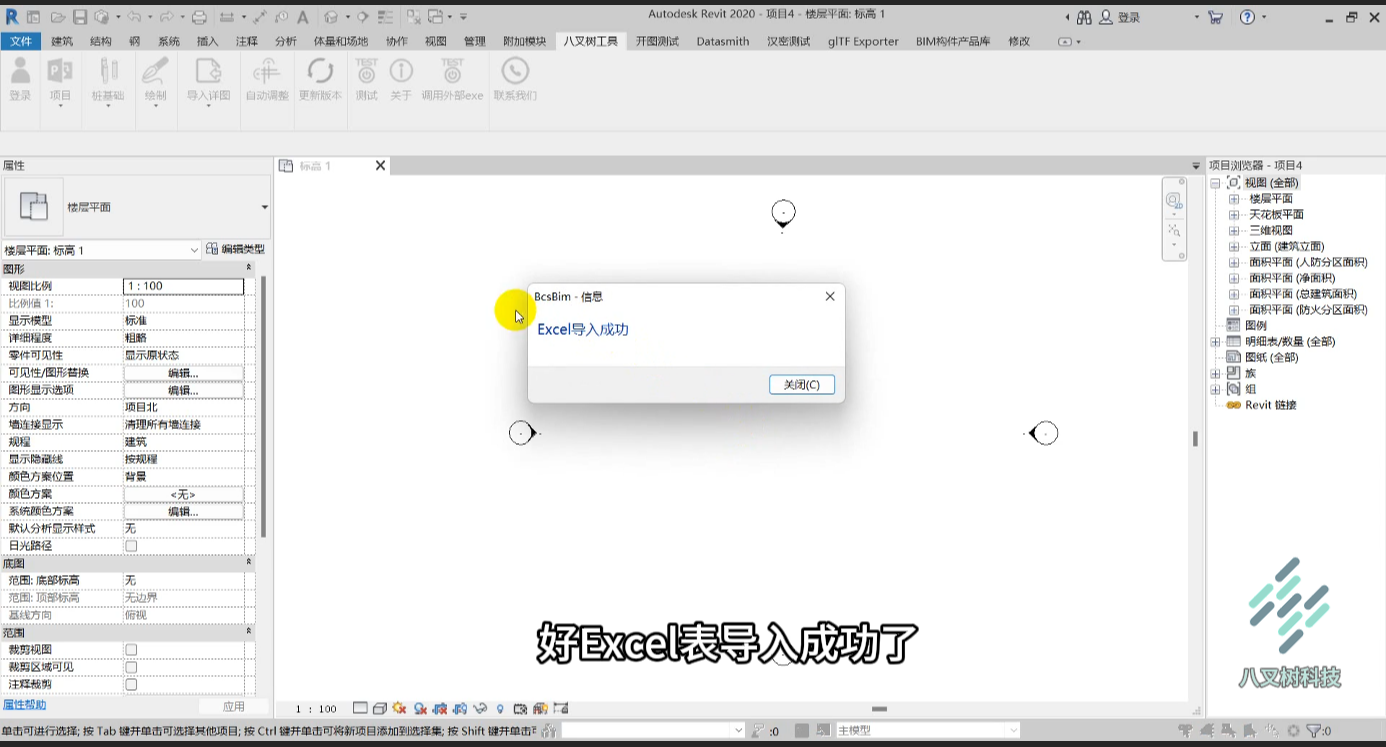Image resolution: width=1386 pixels, height=747 pixels.
Task: Open the 属性帮助 properties help link
Action: 25,705
